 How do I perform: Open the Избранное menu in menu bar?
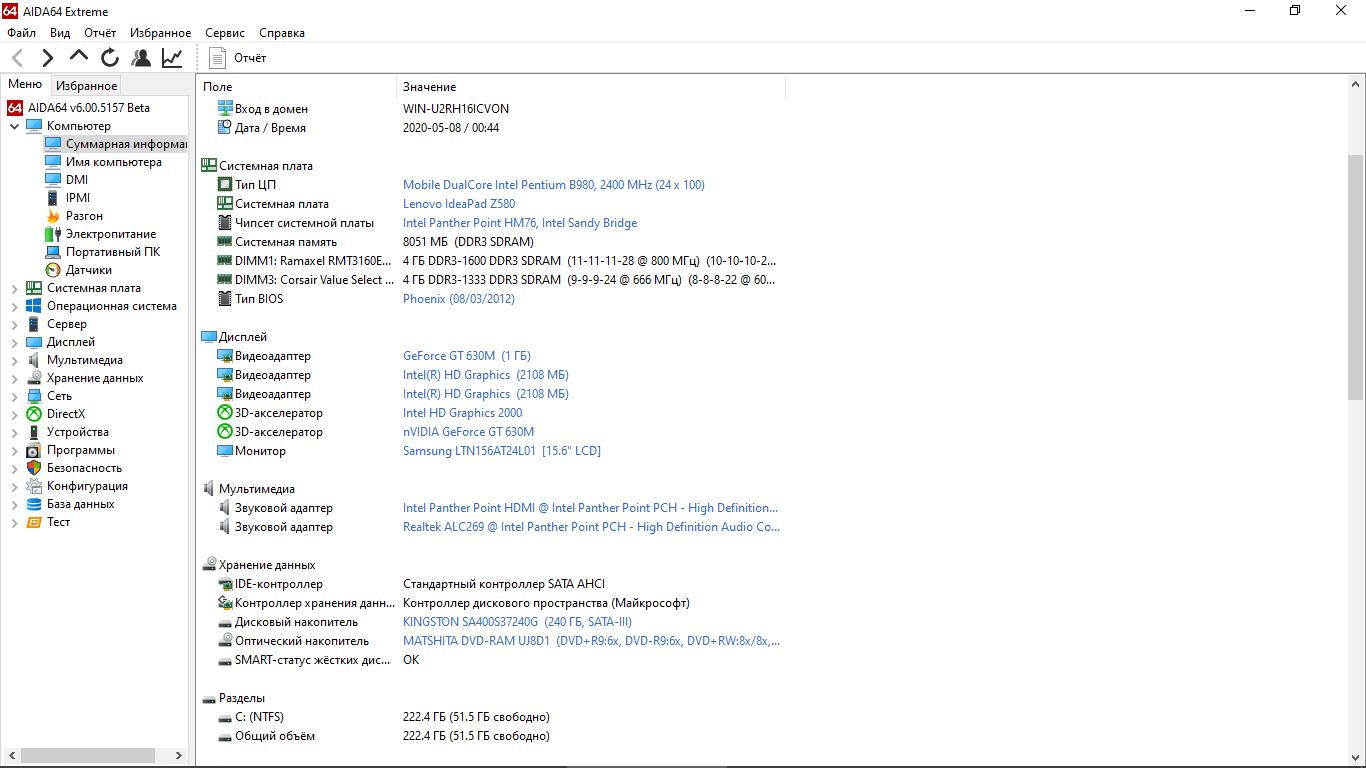(160, 33)
